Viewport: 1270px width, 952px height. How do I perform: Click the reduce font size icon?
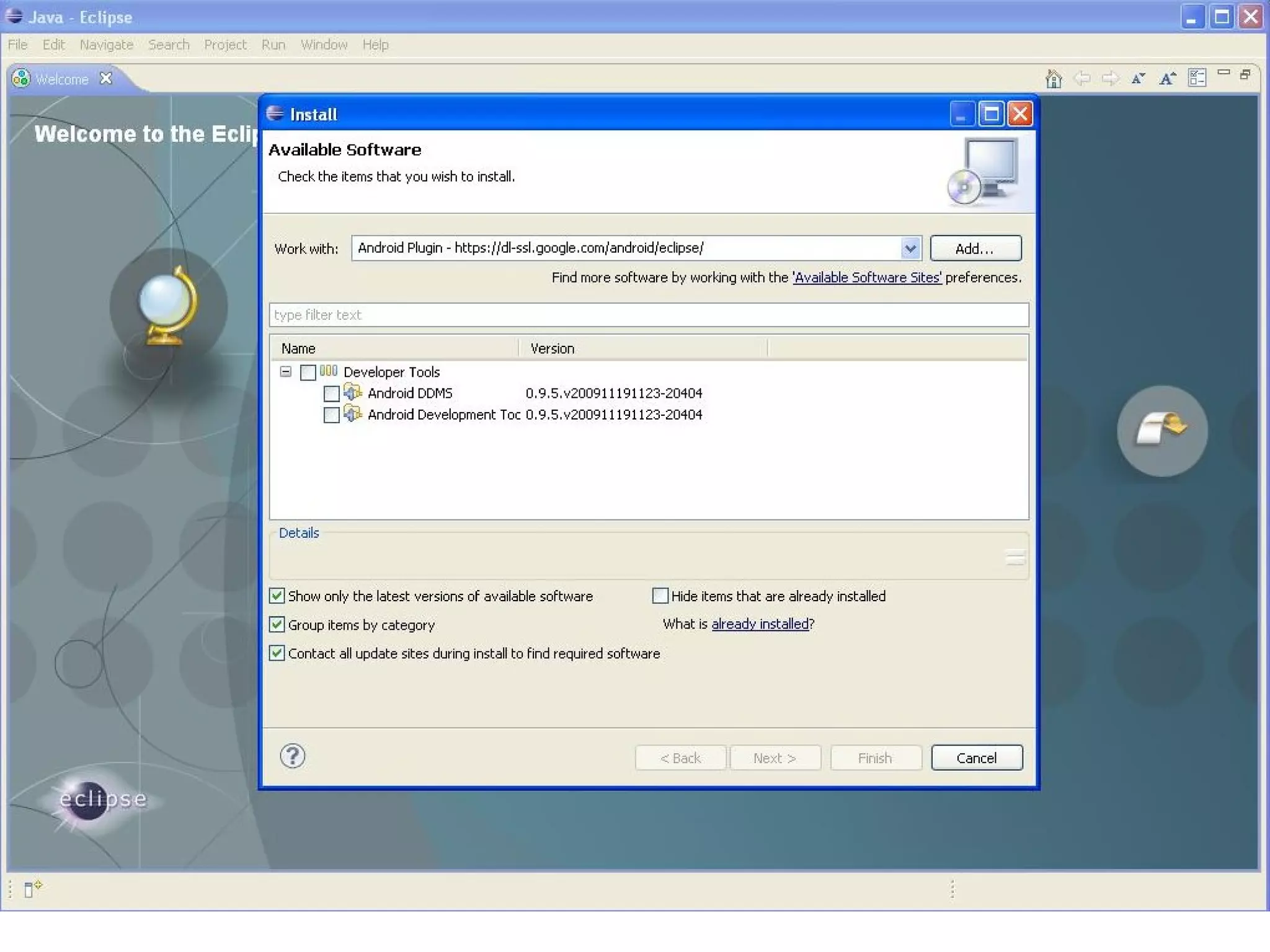click(x=1138, y=79)
